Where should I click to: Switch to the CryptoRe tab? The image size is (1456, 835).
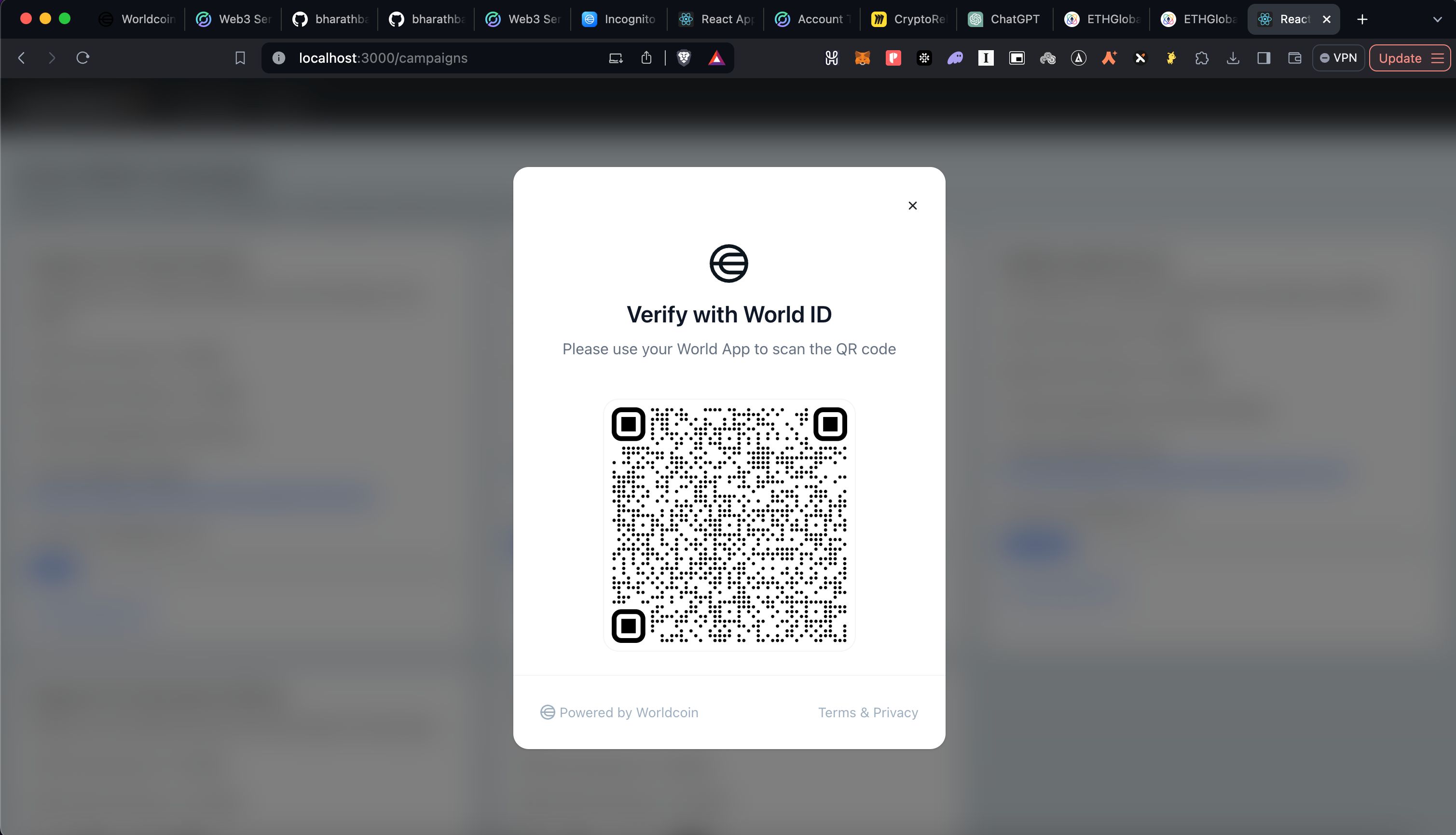(908, 19)
